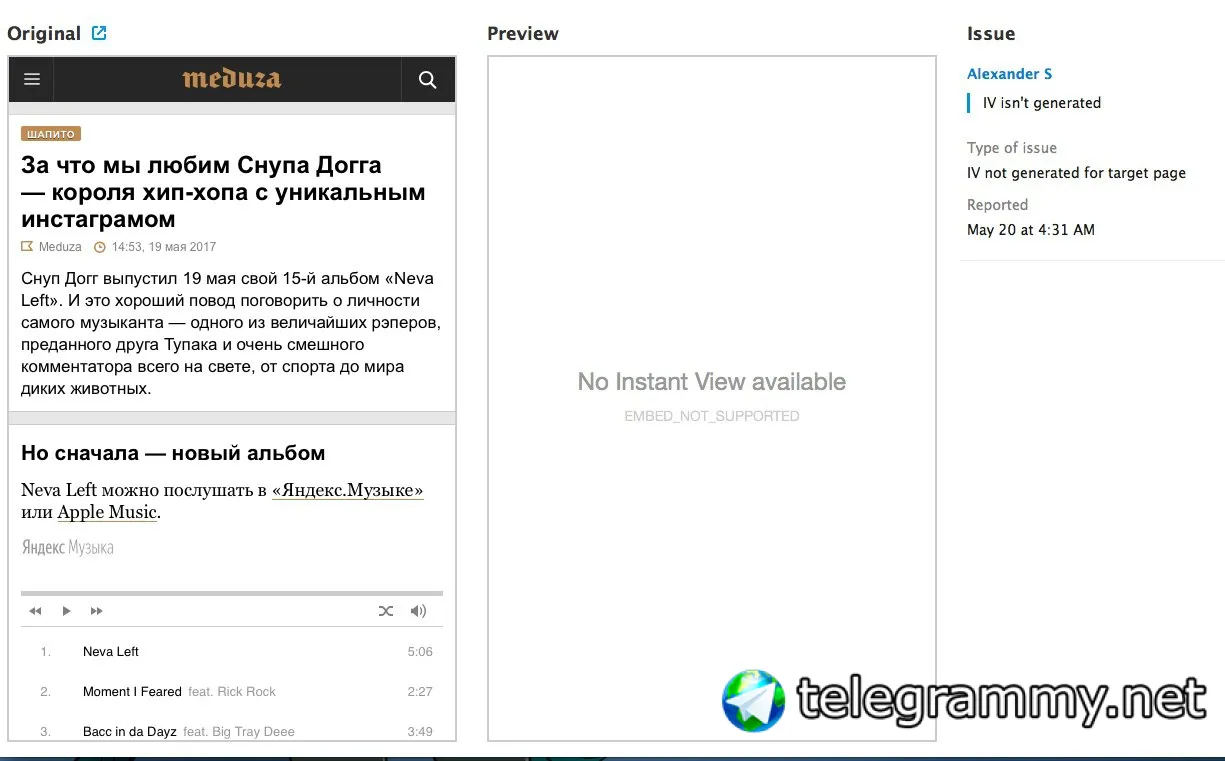Play the Yandex Music player
This screenshot has height=761, width=1225.
pyautogui.click(x=66, y=611)
